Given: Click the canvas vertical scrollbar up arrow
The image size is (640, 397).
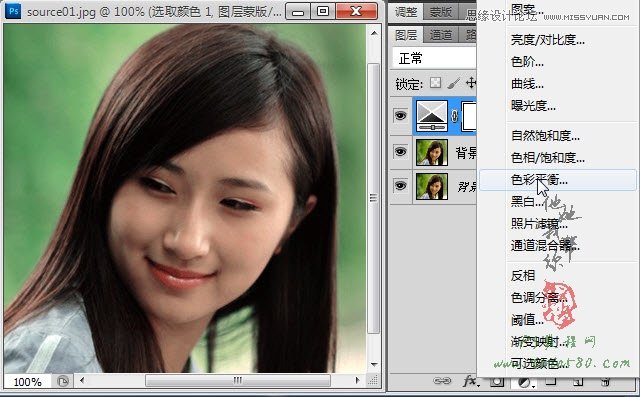Looking at the screenshot, I should click(374, 33).
